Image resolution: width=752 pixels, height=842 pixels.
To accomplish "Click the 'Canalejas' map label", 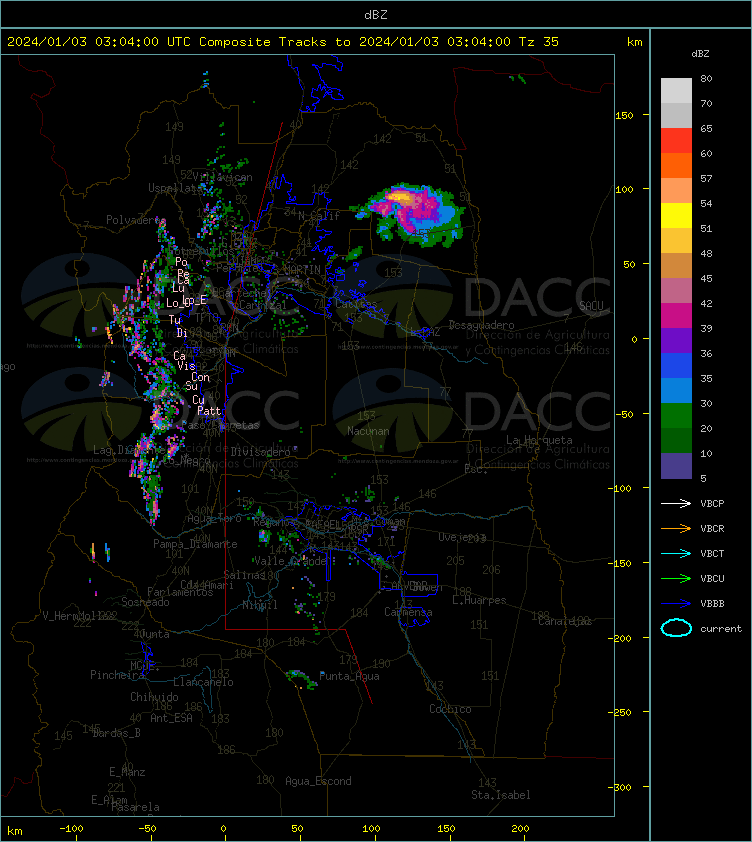I will point(565,621).
